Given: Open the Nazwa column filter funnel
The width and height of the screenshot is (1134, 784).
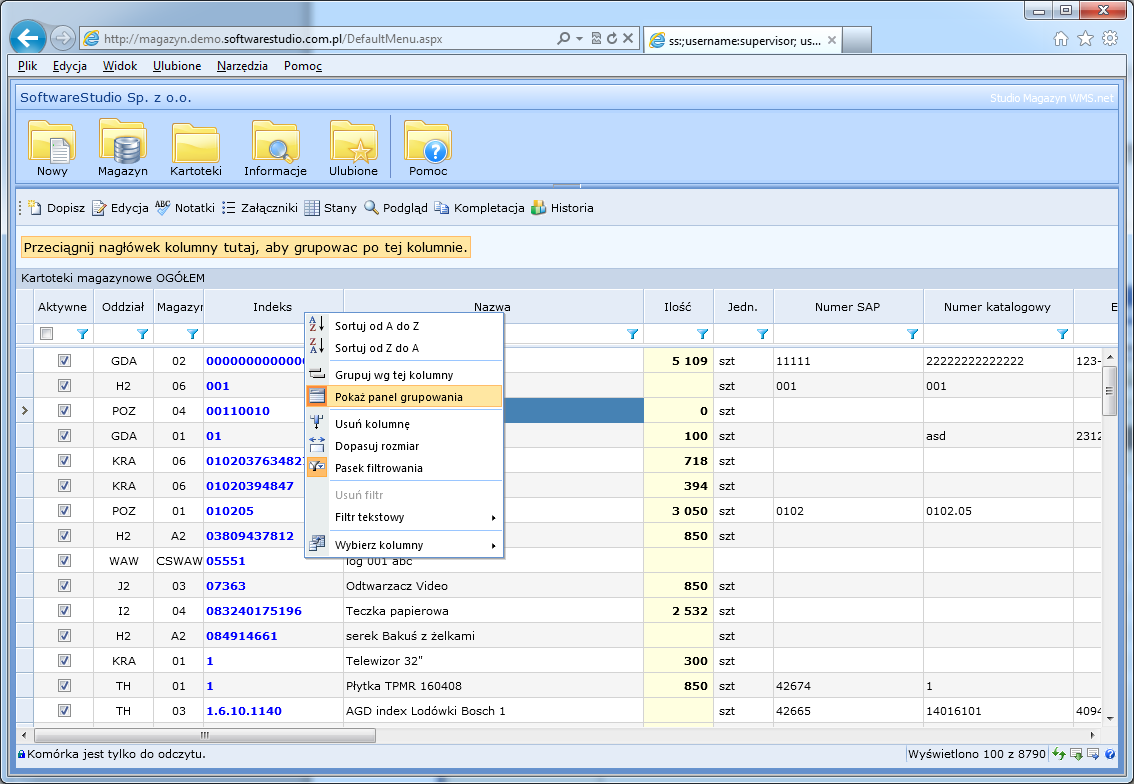Looking at the screenshot, I should click(633, 333).
